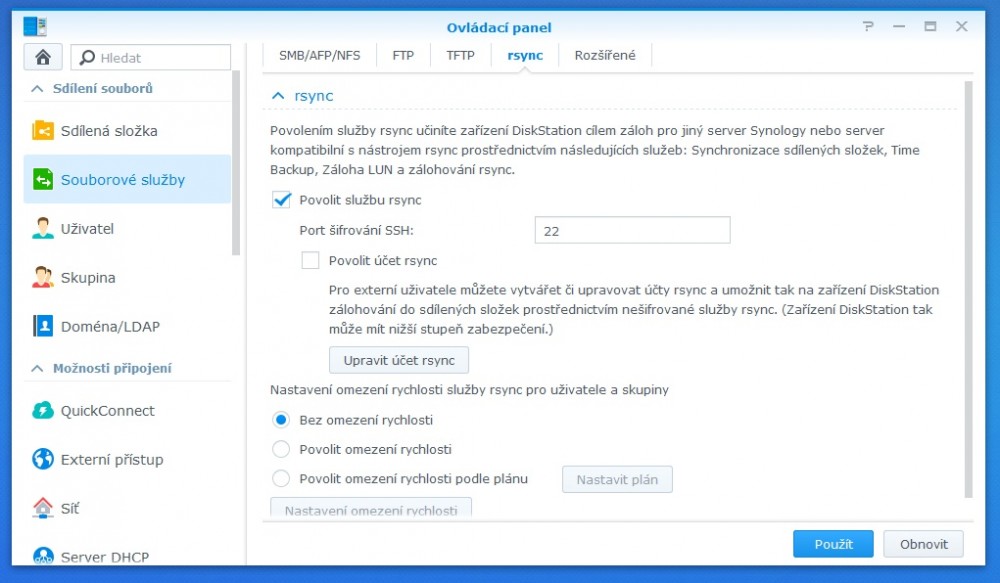Collapse the Sdílení souborů sidebar group
The width and height of the screenshot is (1000, 583).
[37, 89]
